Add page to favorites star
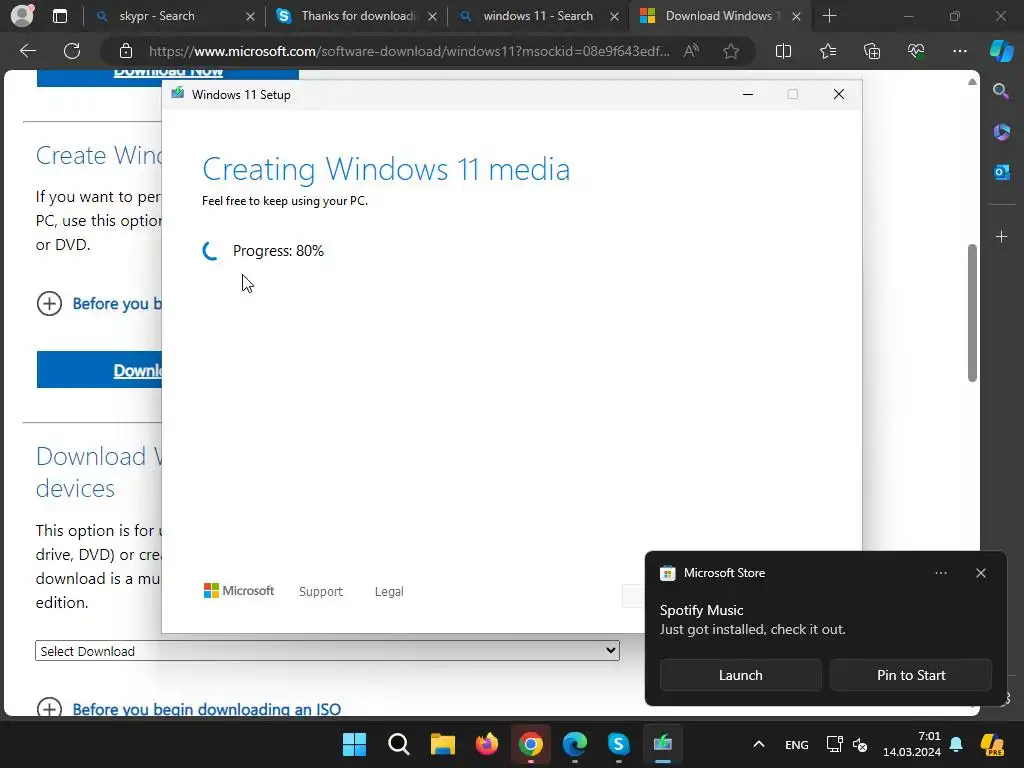This screenshot has height=768, width=1024. (731, 51)
